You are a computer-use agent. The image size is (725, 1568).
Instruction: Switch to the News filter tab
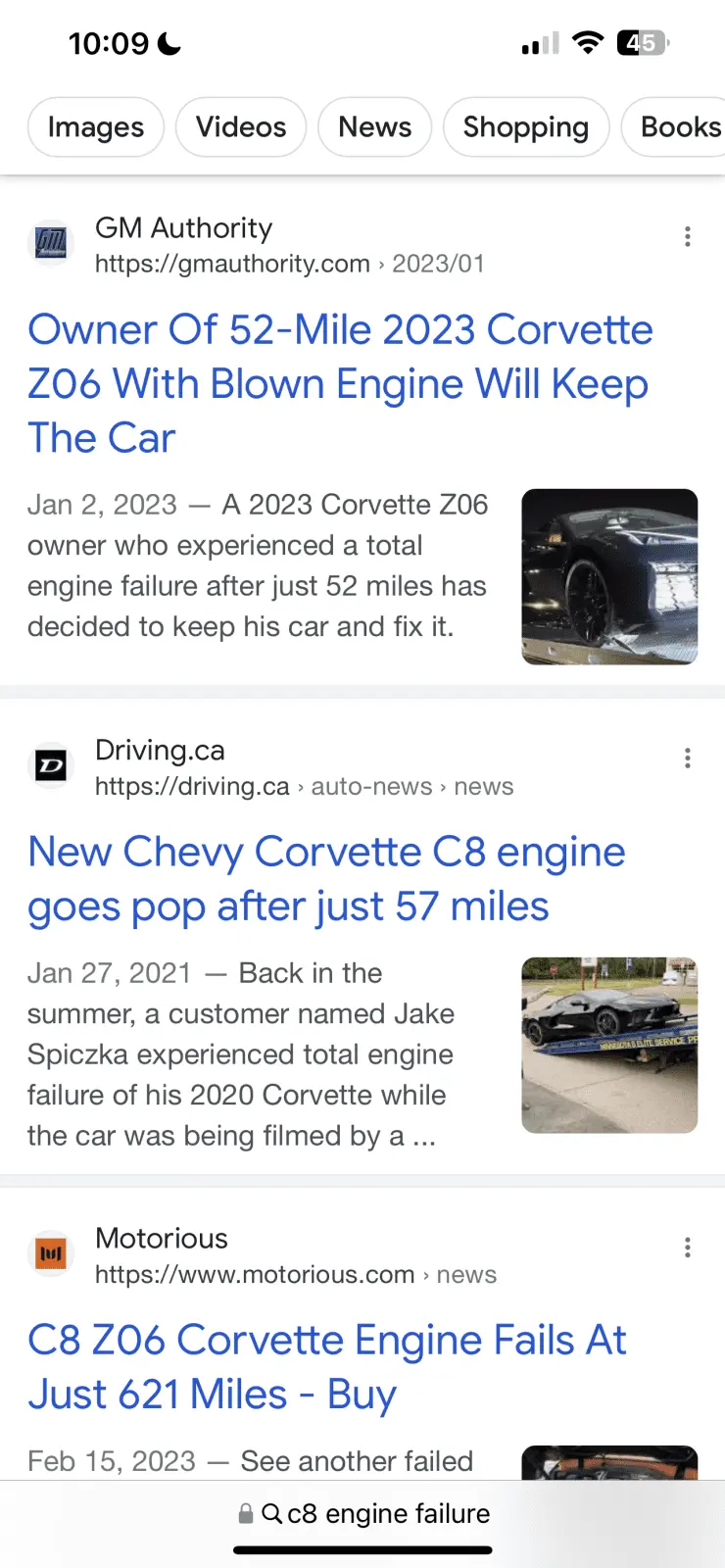[x=374, y=127]
